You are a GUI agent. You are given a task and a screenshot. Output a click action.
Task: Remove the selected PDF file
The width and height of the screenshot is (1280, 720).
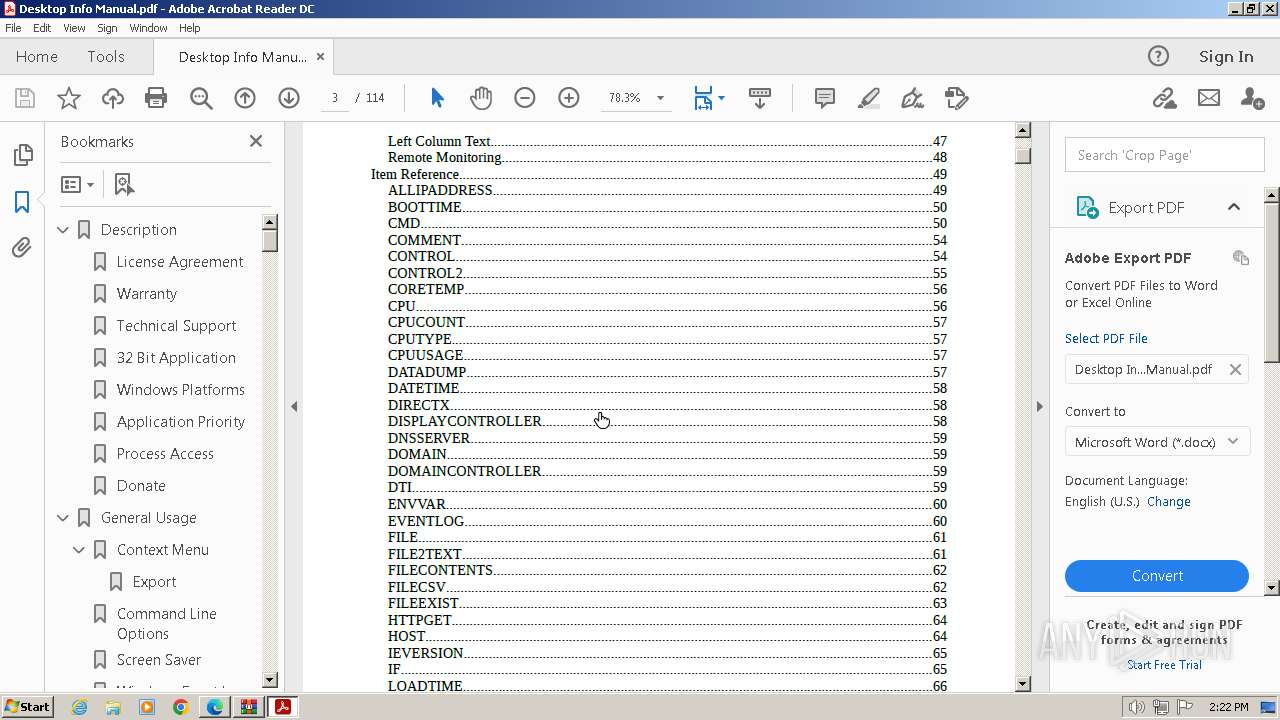pos(1235,370)
